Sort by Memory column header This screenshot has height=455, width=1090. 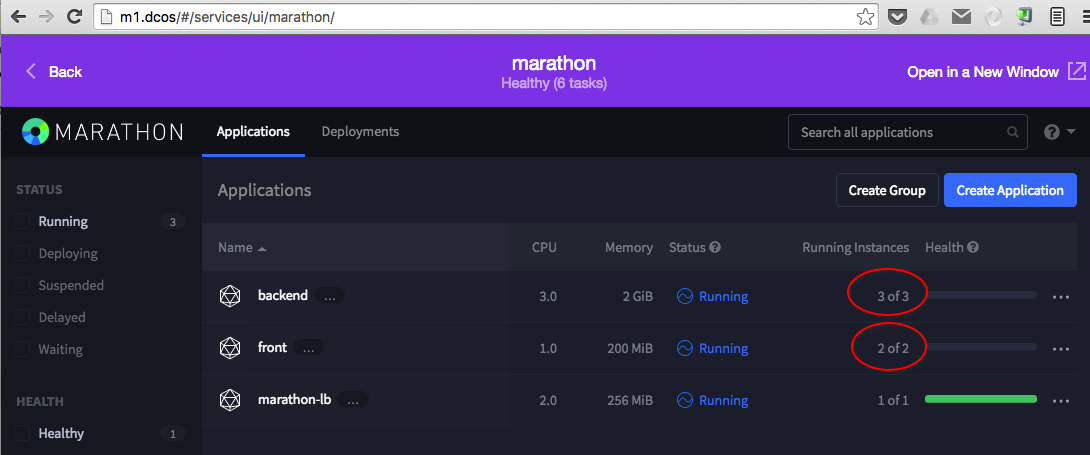(x=629, y=247)
